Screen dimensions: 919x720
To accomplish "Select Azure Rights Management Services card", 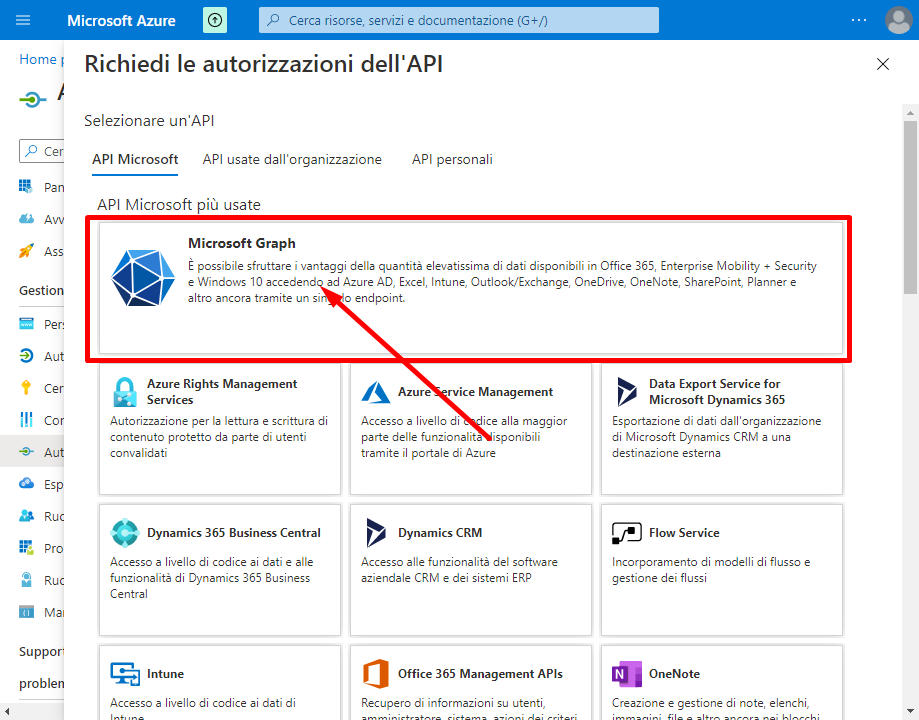I will (x=220, y=429).
